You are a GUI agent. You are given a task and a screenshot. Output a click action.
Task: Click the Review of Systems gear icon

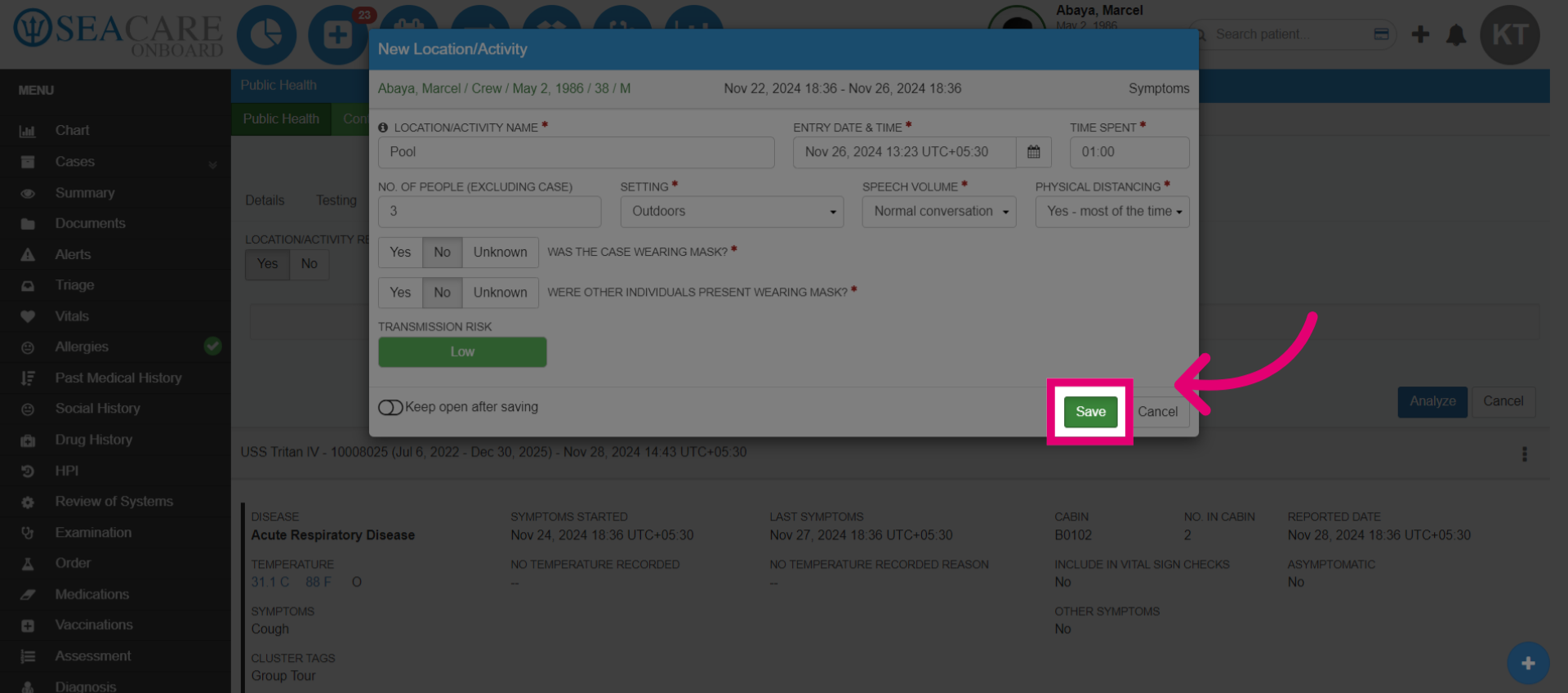(28, 503)
